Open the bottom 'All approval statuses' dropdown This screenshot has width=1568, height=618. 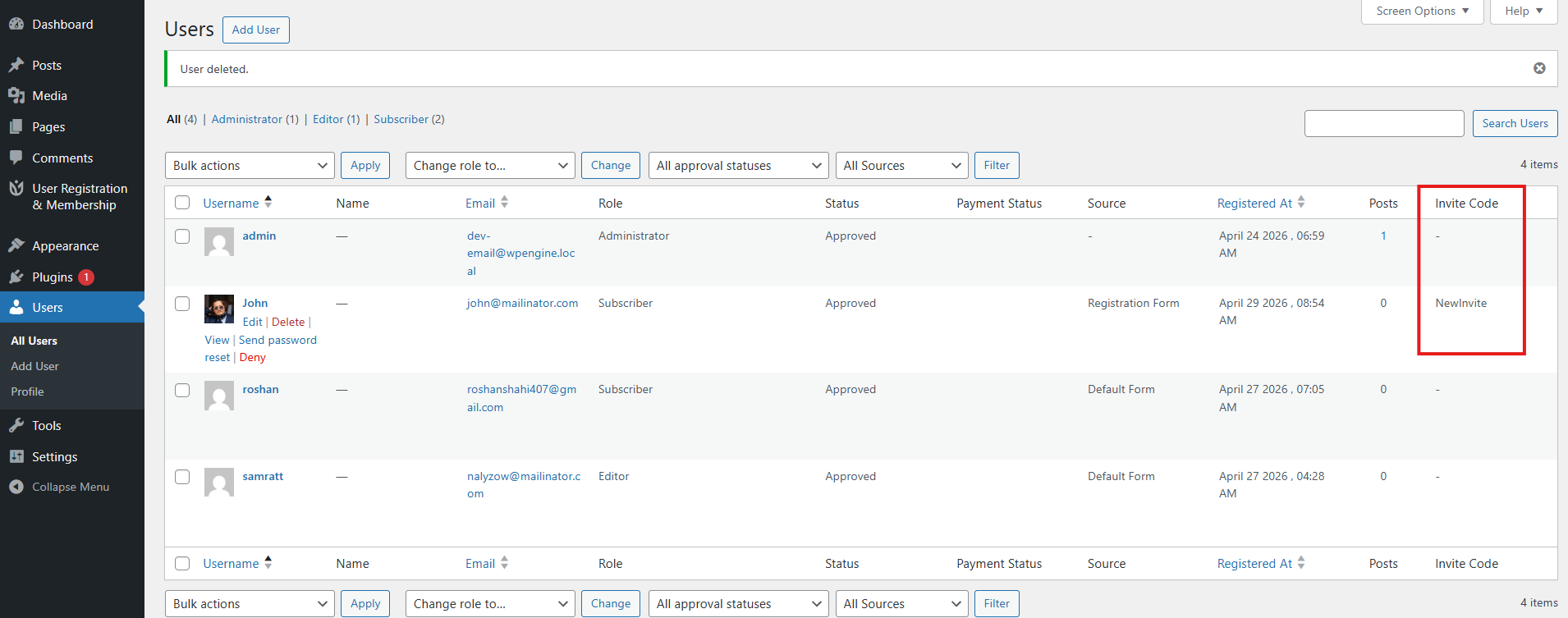pos(739,603)
